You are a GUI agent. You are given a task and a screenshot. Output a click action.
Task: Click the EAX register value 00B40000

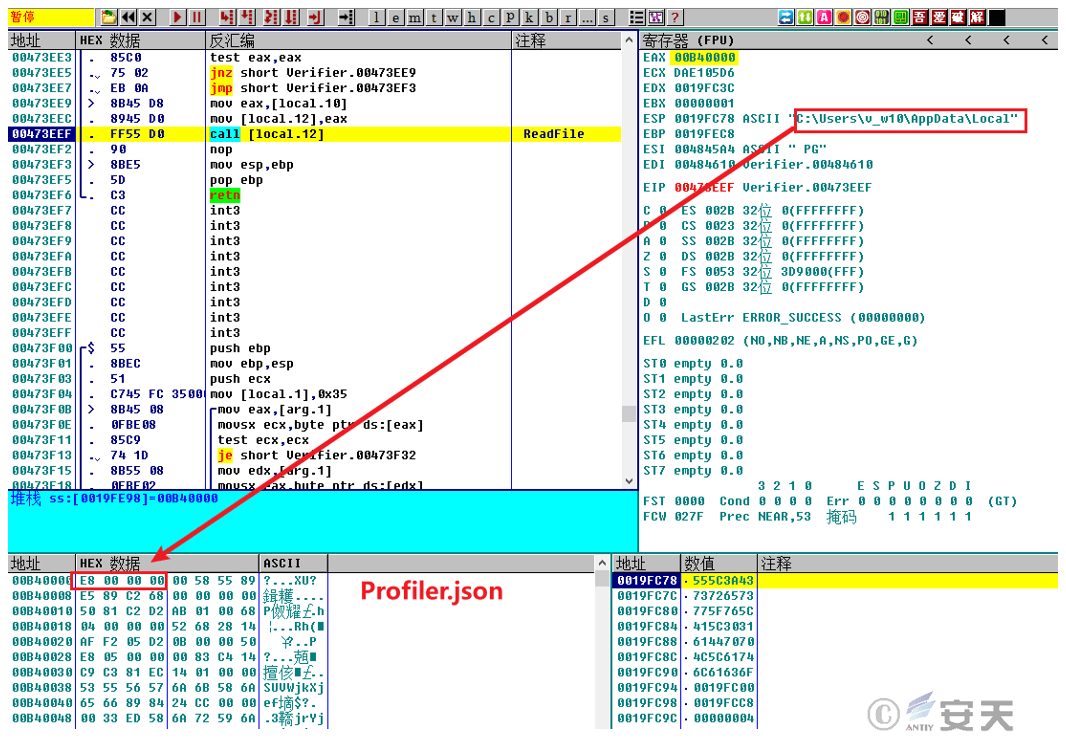click(x=703, y=58)
